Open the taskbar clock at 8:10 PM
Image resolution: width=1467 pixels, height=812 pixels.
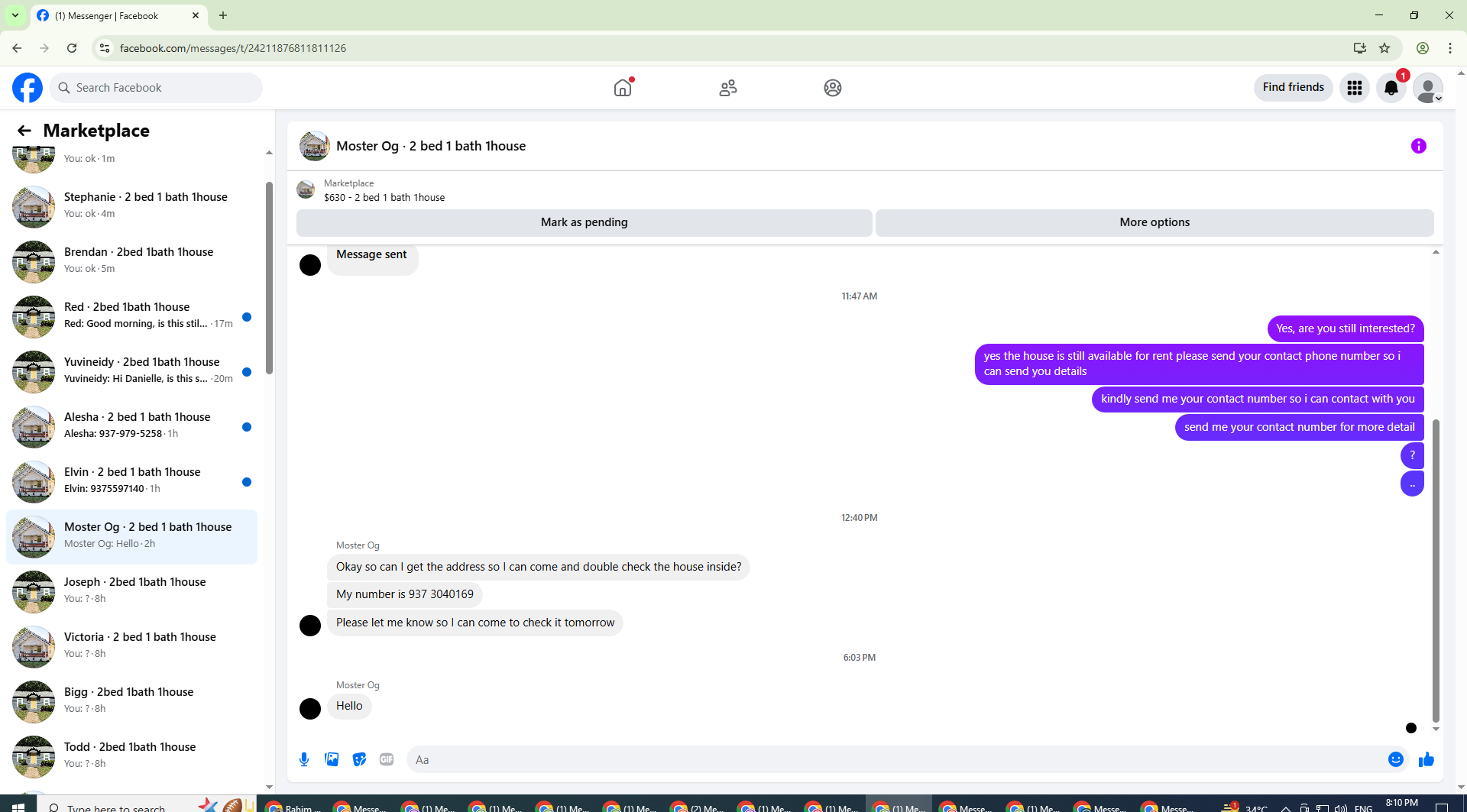pos(1401,804)
